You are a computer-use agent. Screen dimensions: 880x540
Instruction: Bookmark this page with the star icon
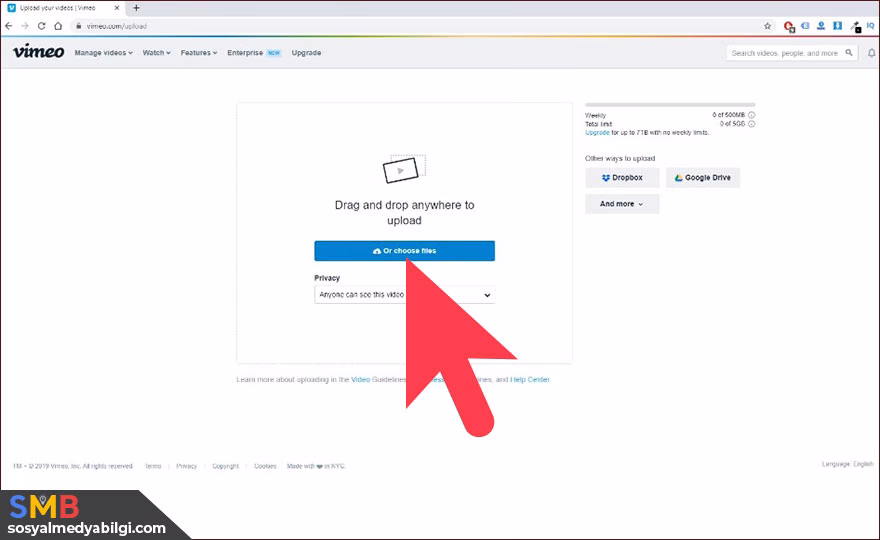tap(768, 26)
